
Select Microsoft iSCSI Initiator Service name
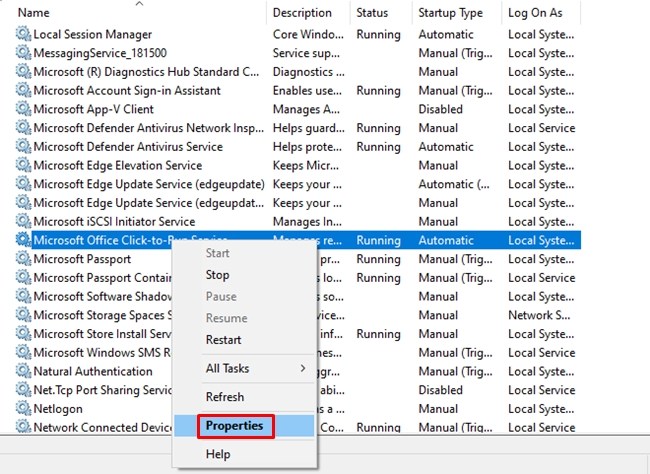(x=114, y=221)
